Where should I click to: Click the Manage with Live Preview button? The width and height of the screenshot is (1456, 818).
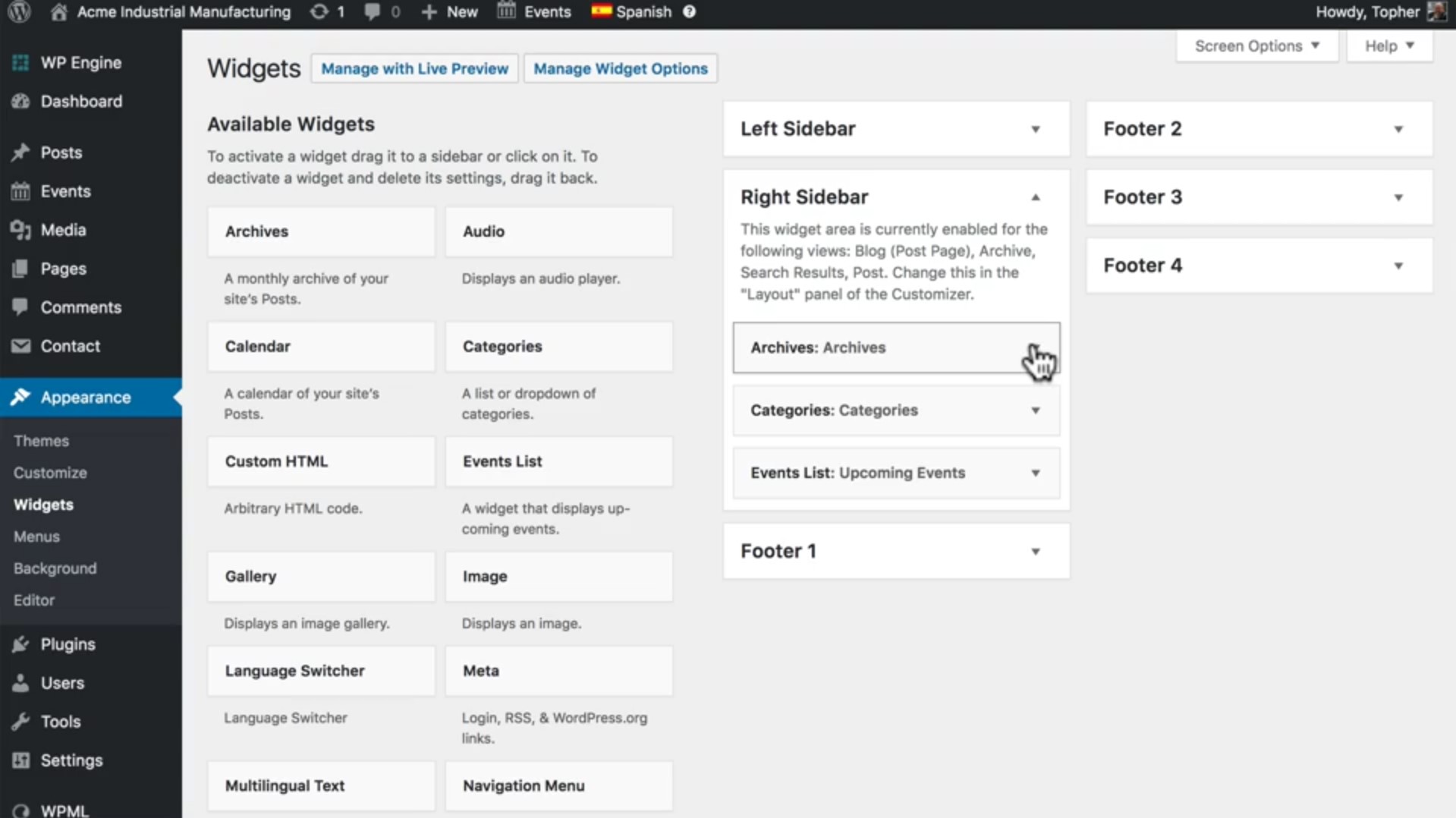(x=414, y=68)
